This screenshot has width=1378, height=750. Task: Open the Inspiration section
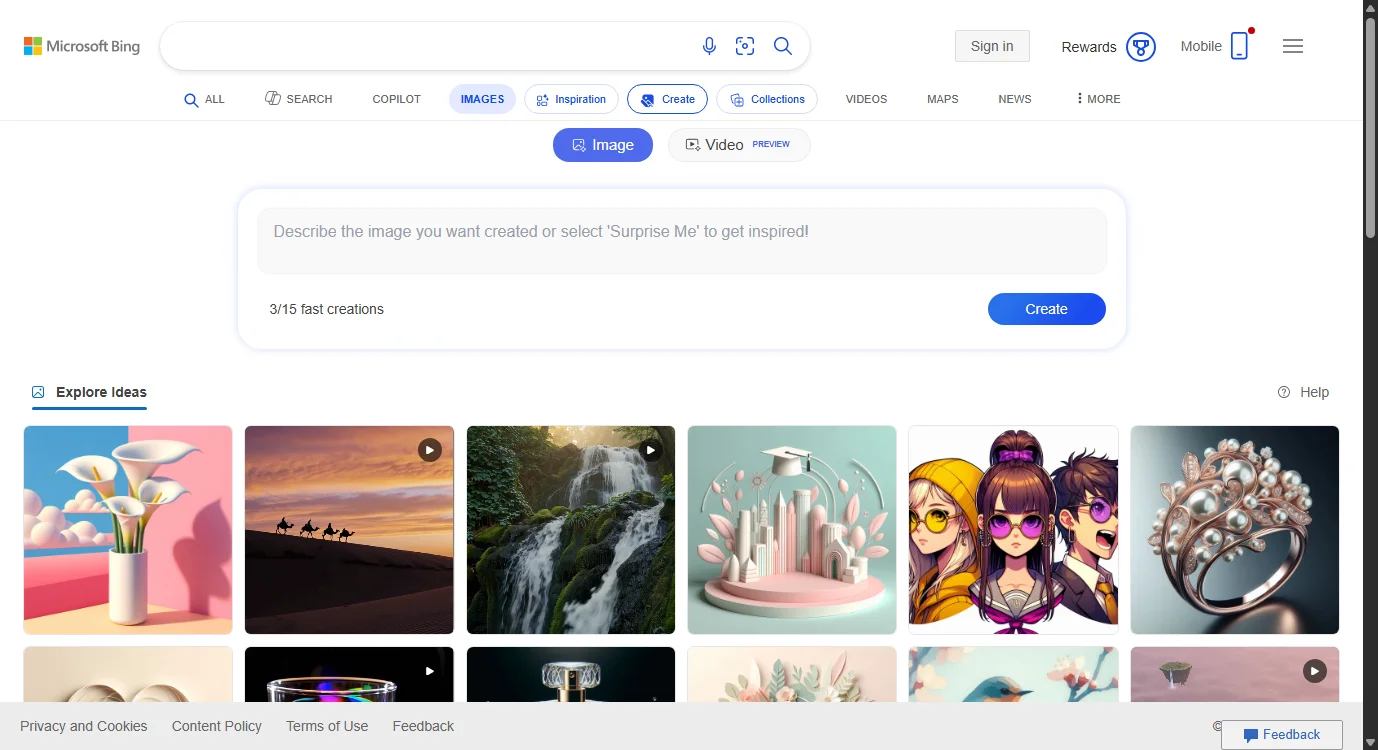click(571, 98)
